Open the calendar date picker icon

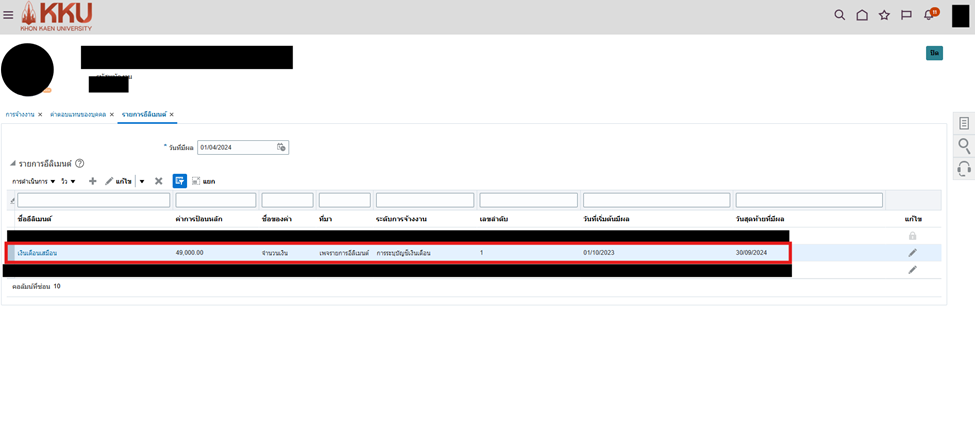pos(281,147)
